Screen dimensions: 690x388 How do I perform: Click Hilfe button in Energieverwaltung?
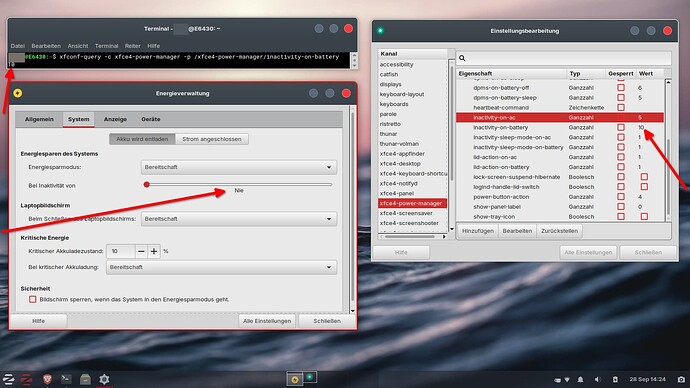38,321
